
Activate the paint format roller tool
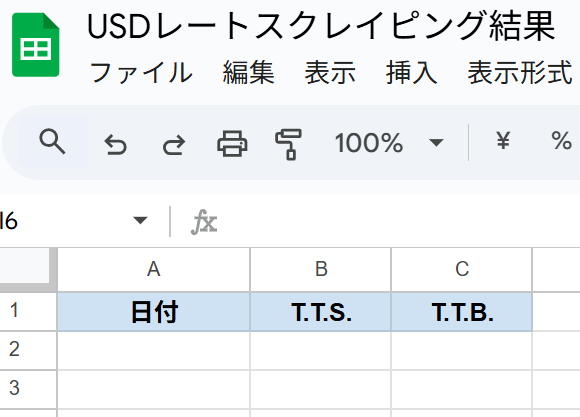tap(289, 144)
